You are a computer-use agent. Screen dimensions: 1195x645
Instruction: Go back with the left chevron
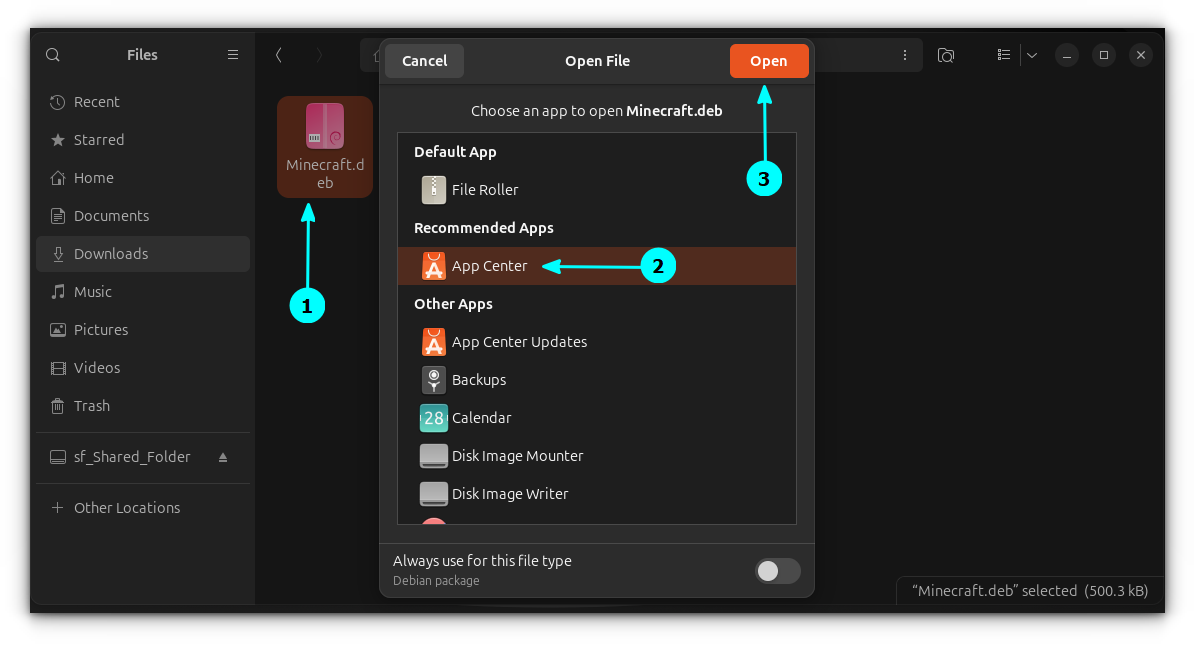click(279, 55)
